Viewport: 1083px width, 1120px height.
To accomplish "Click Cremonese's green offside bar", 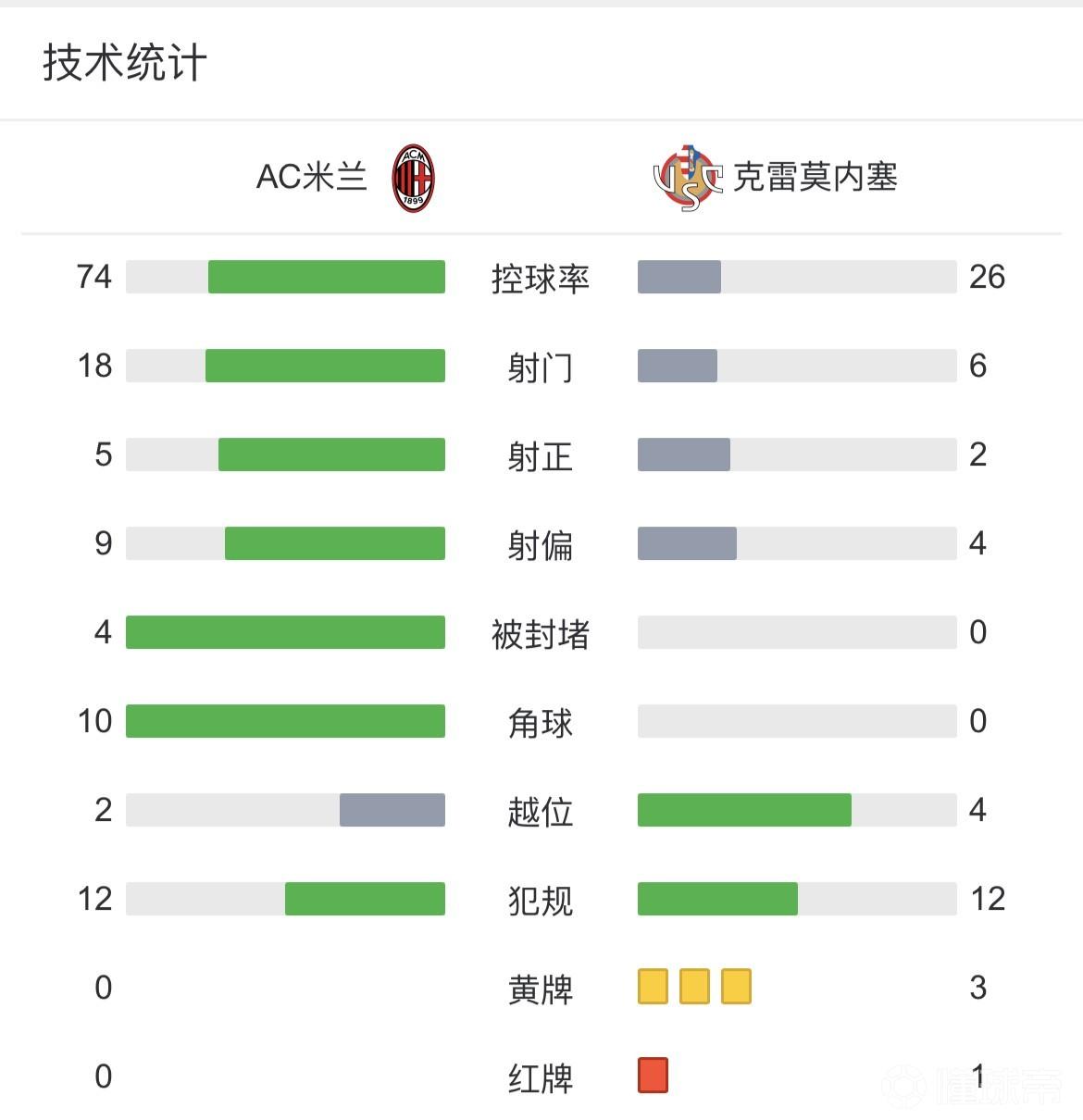I will pyautogui.click(x=744, y=810).
